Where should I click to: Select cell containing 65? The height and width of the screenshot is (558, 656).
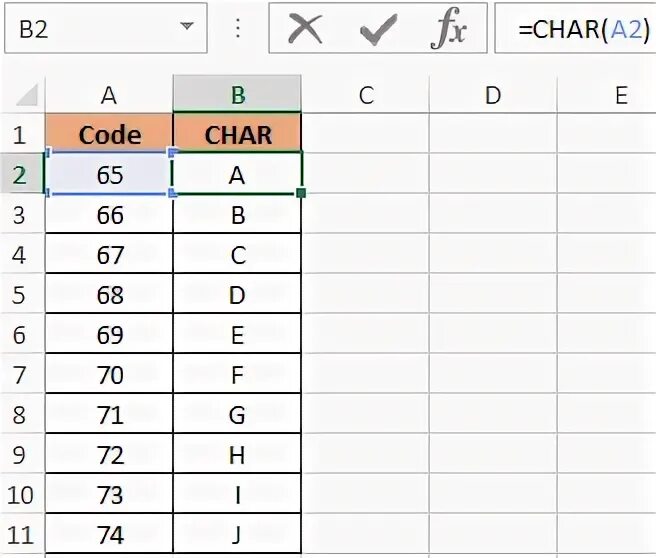[109, 173]
